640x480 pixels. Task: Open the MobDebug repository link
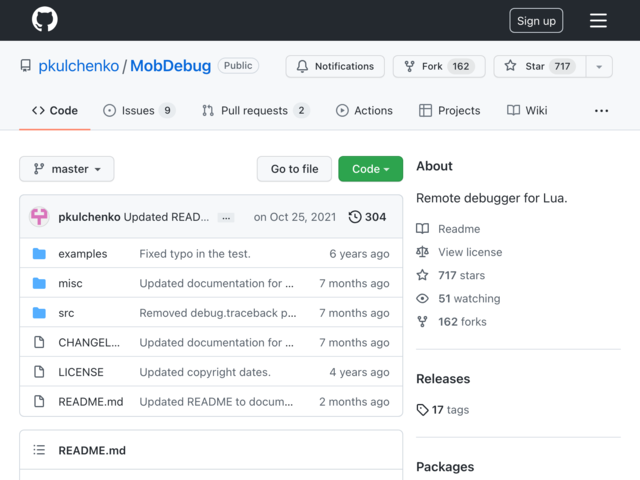(x=171, y=66)
